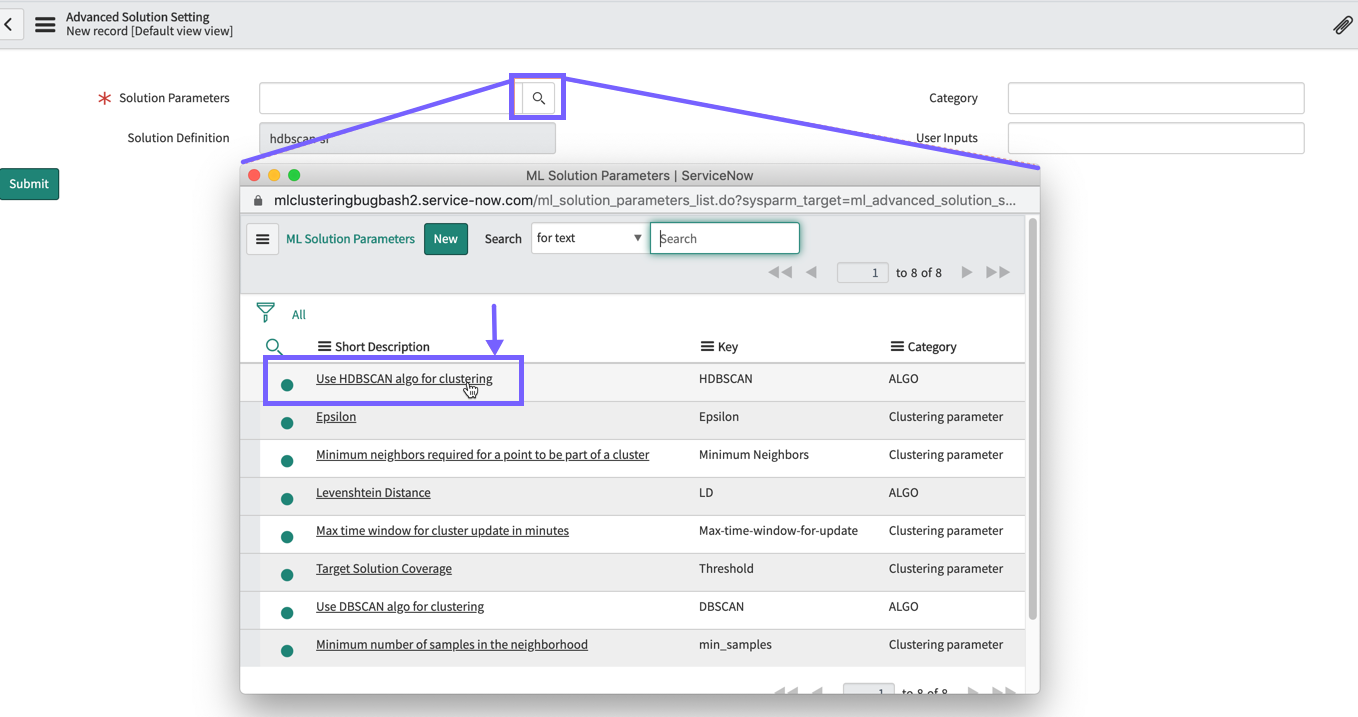Click the popup window's vertical scrollbar
The image size is (1358, 717).
[1033, 419]
